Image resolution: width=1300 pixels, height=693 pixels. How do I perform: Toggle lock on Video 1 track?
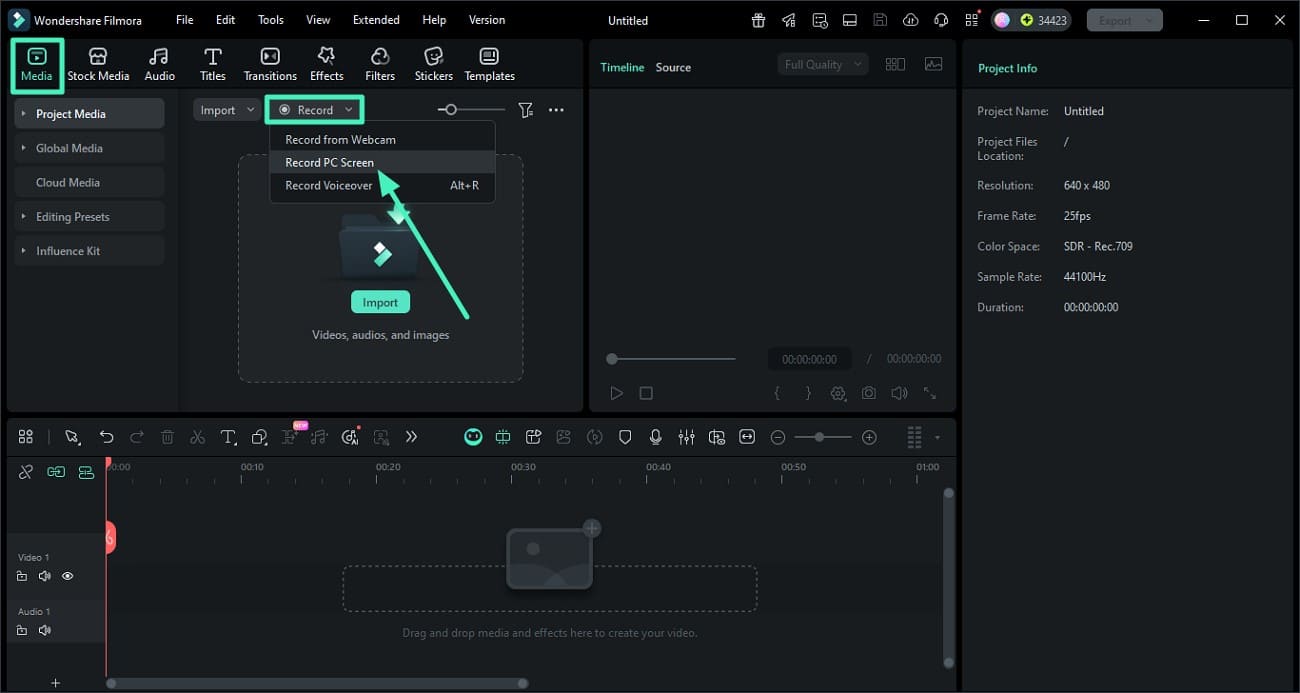22,576
